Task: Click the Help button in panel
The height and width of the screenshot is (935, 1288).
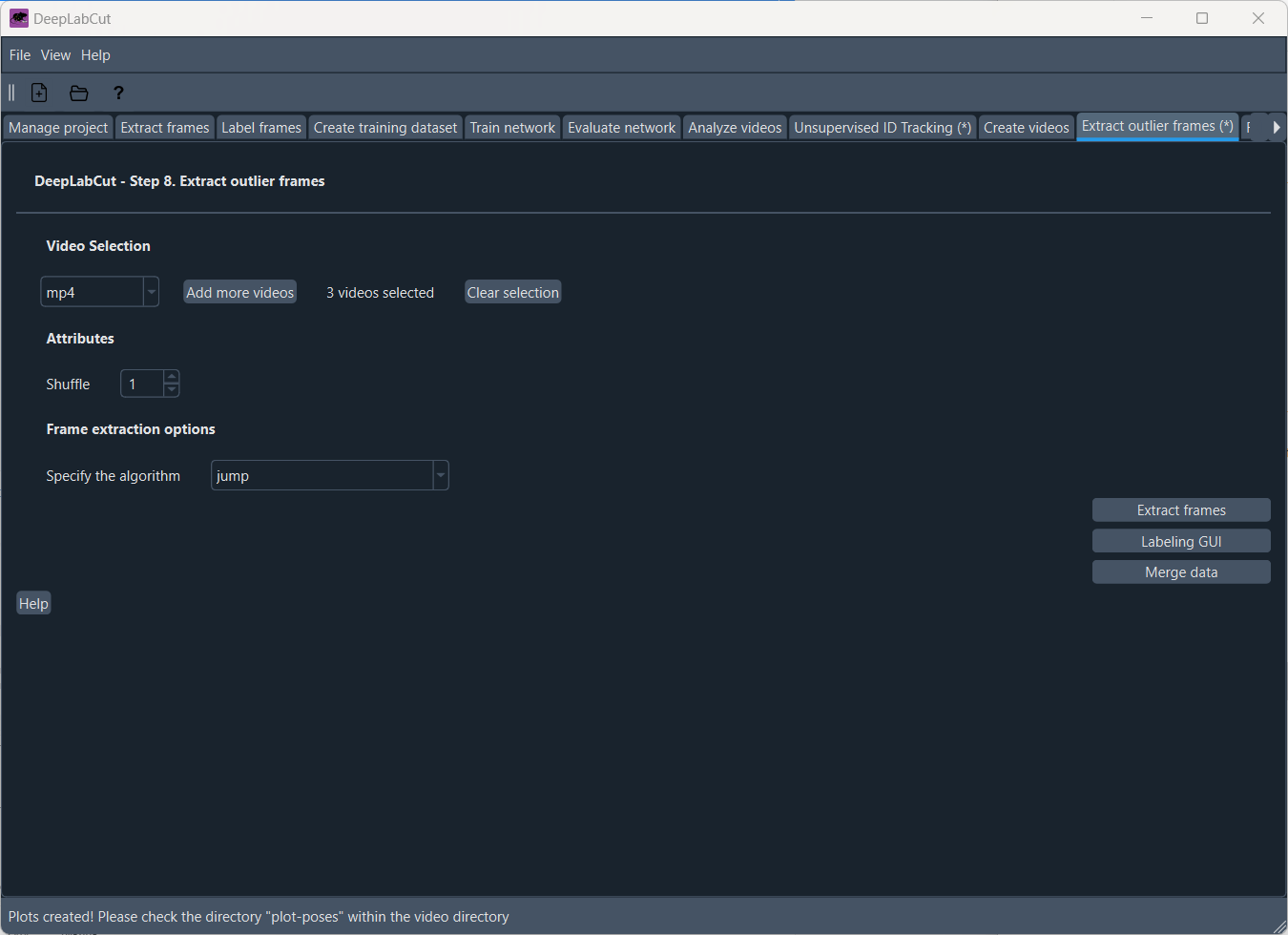Action: [33, 603]
